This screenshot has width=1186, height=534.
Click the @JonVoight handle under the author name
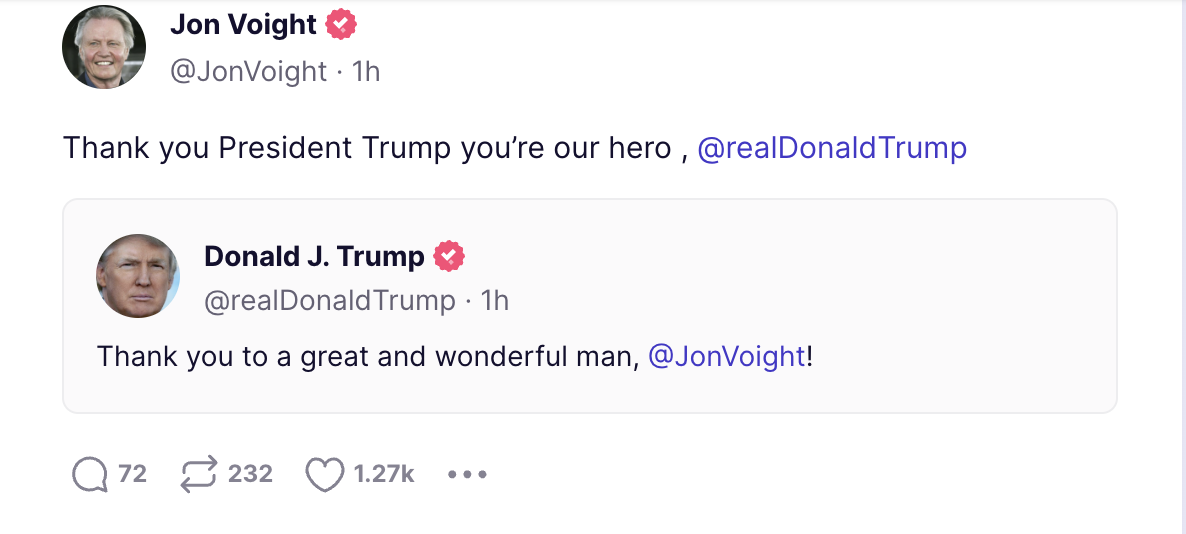coord(248,71)
